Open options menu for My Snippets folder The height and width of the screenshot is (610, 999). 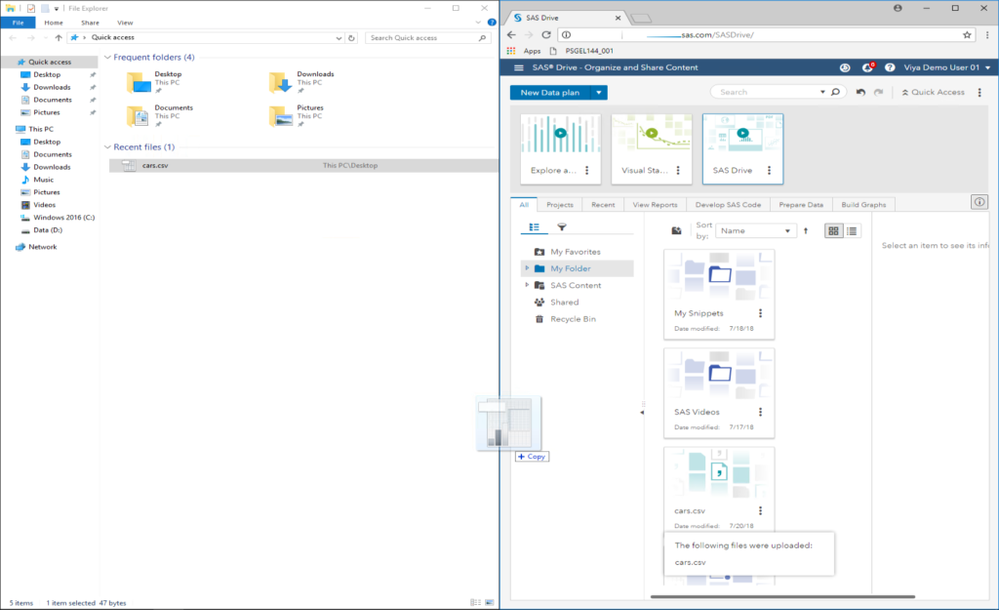(760, 313)
